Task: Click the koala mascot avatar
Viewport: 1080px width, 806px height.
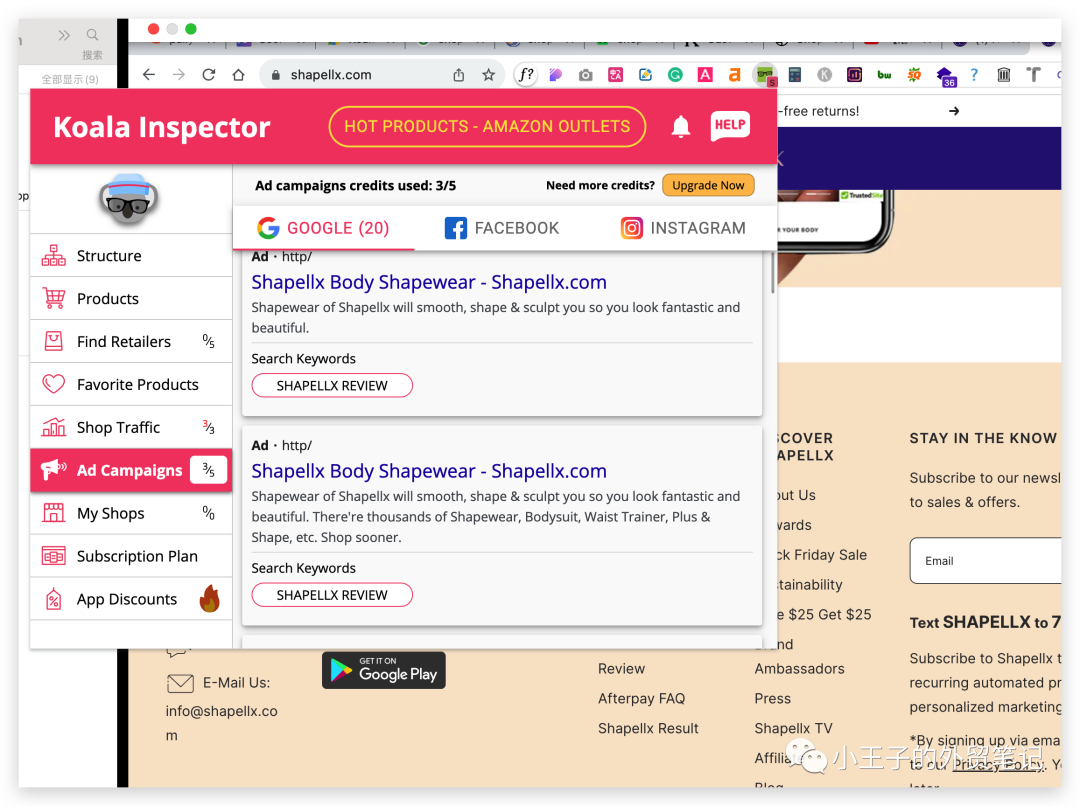Action: pos(129,199)
